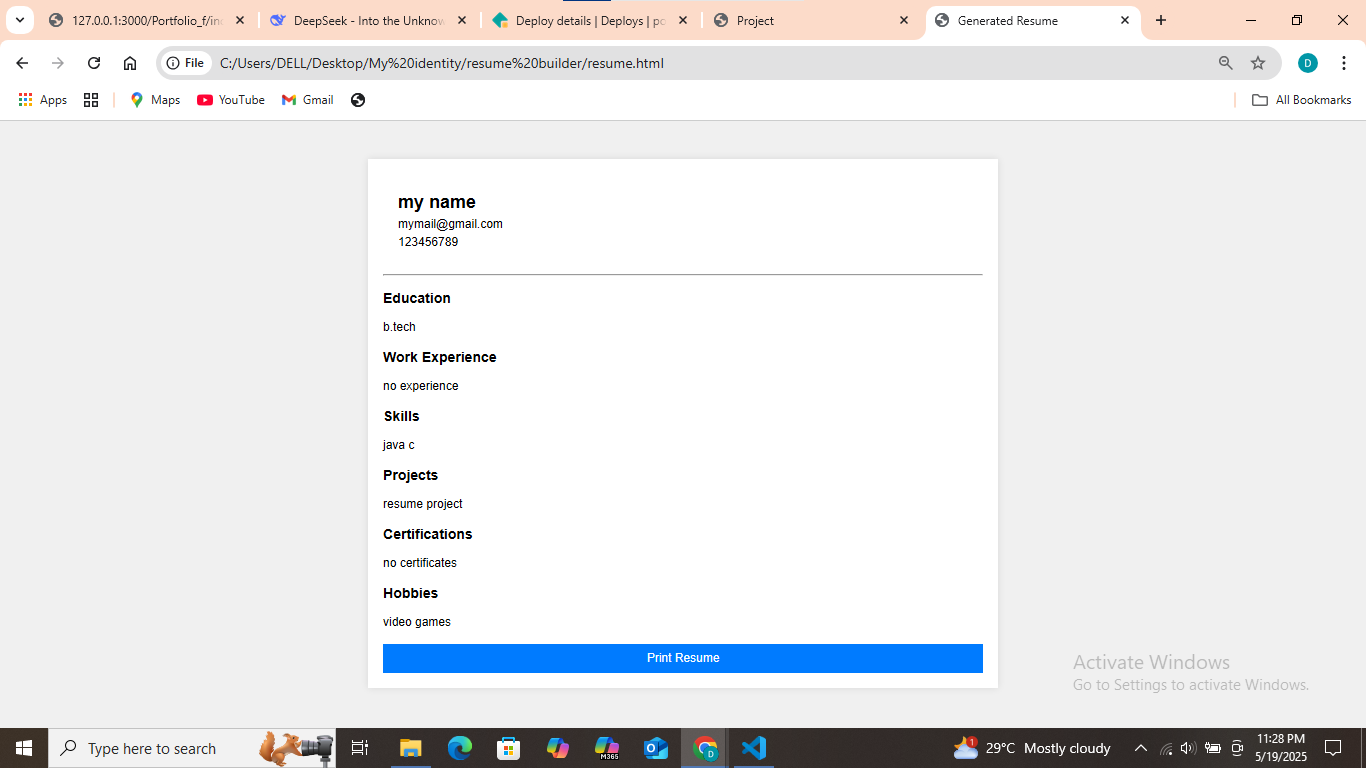Click the b.tech education entry
Viewport: 1366px width, 768px height.
point(399,327)
